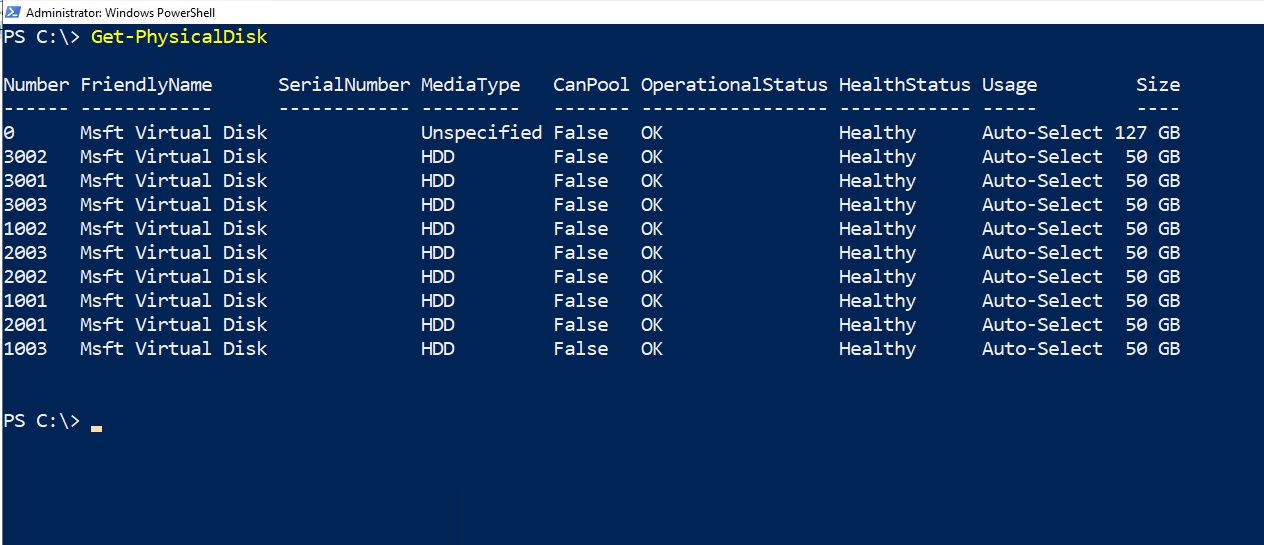Click the MediaType column header
Image resolution: width=1264 pixels, height=545 pixels.
click(470, 85)
